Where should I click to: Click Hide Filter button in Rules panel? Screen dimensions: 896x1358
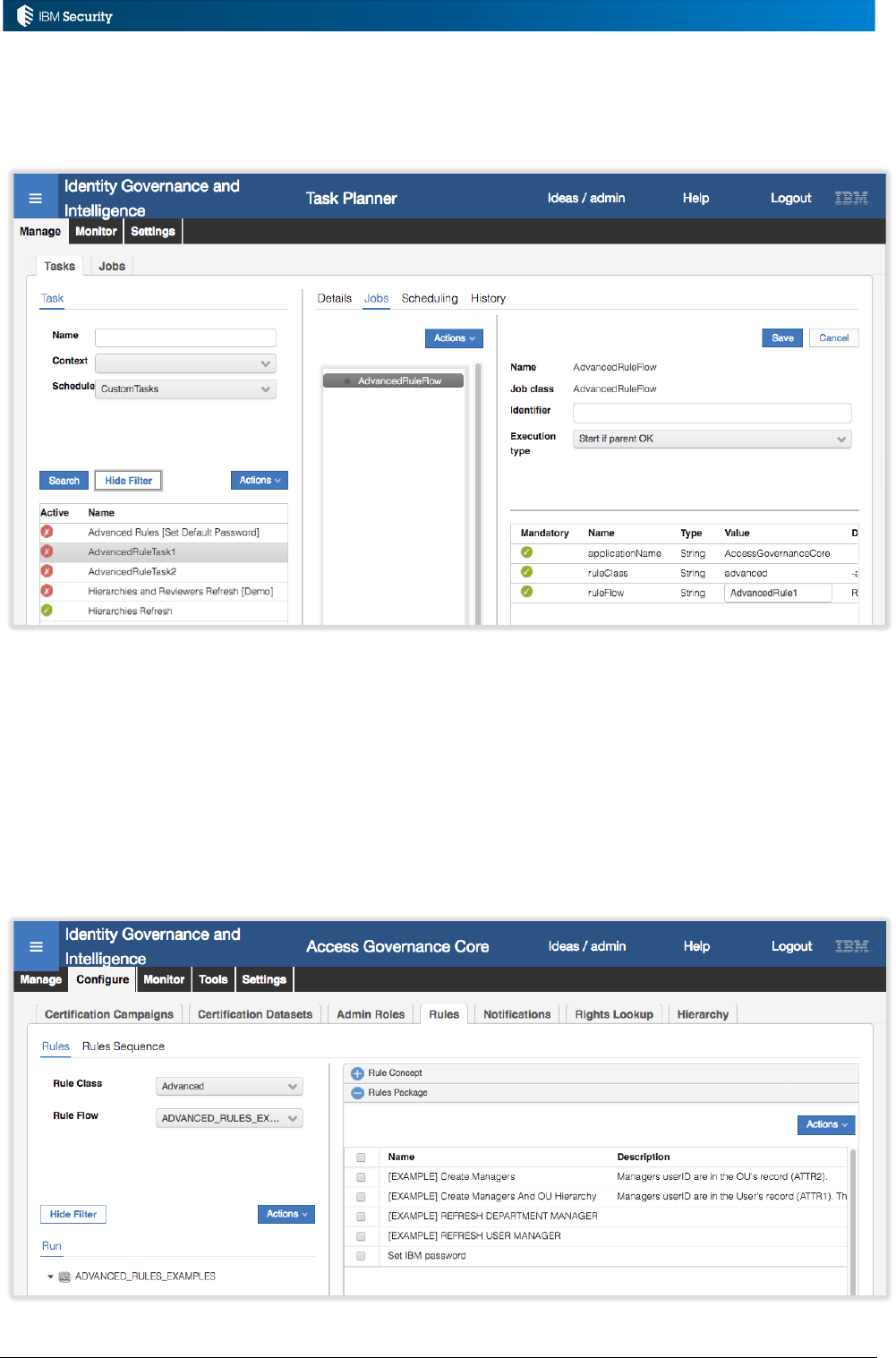73,1214
